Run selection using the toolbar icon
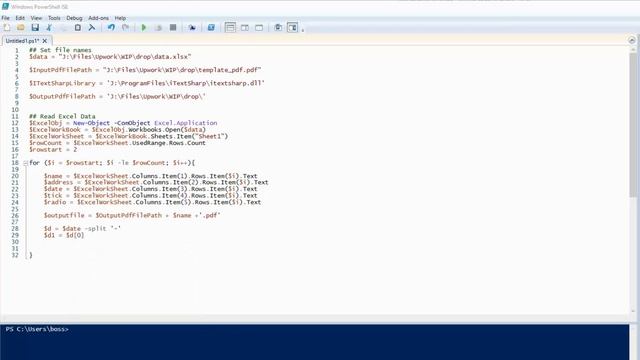640x360 pixels. (x=158, y=28)
